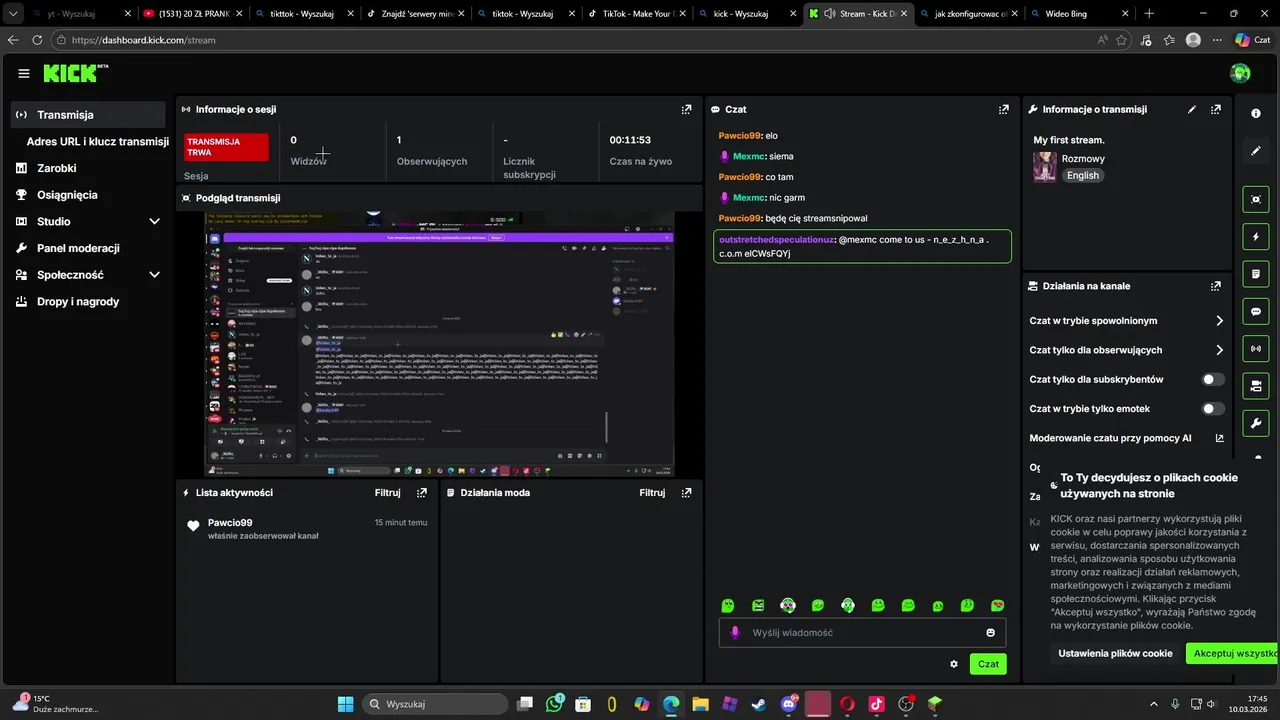Screen dimensions: 1280x720
Task: Send message with green Czat button
Action: point(988,664)
